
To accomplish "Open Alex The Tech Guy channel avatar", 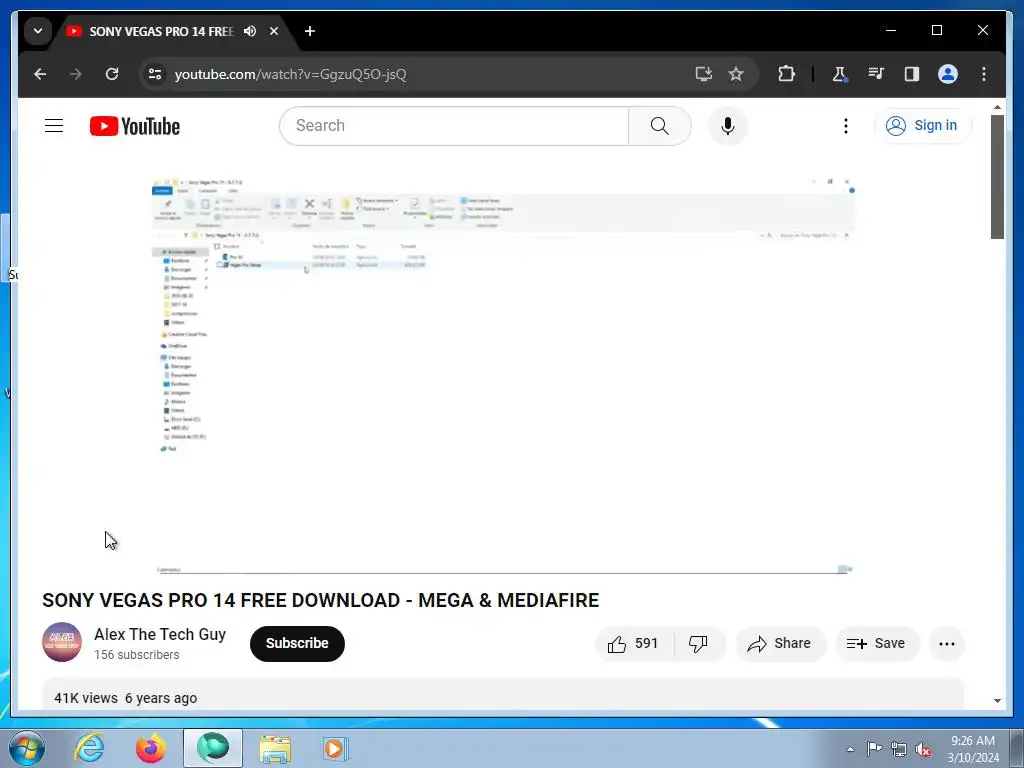I will pos(62,642).
